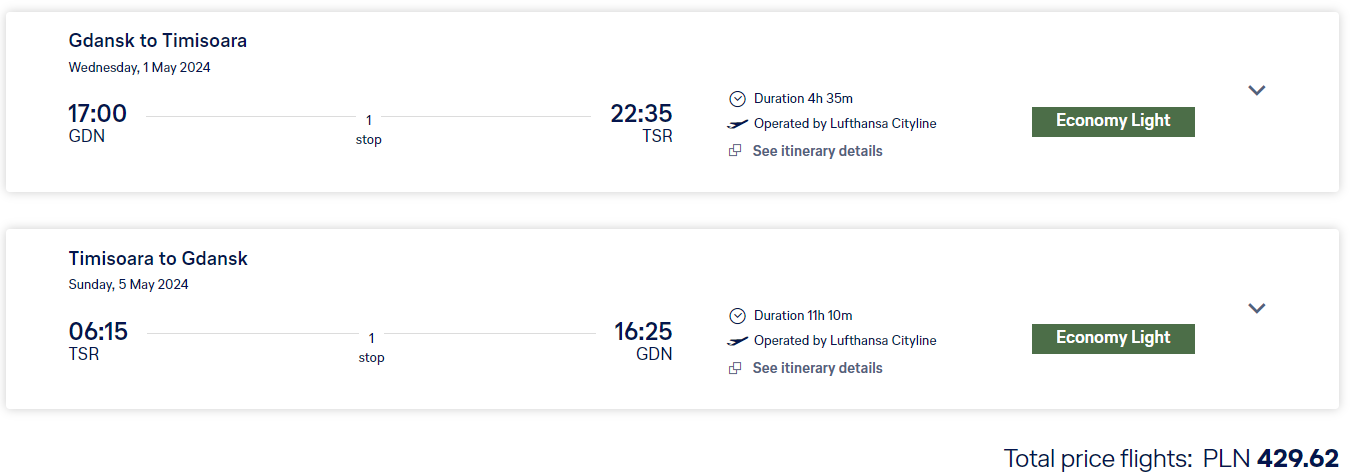The height and width of the screenshot is (476, 1350).
Task: Click the outbound airplane icon by Lufthansa Cityline
Action: [x=737, y=124]
